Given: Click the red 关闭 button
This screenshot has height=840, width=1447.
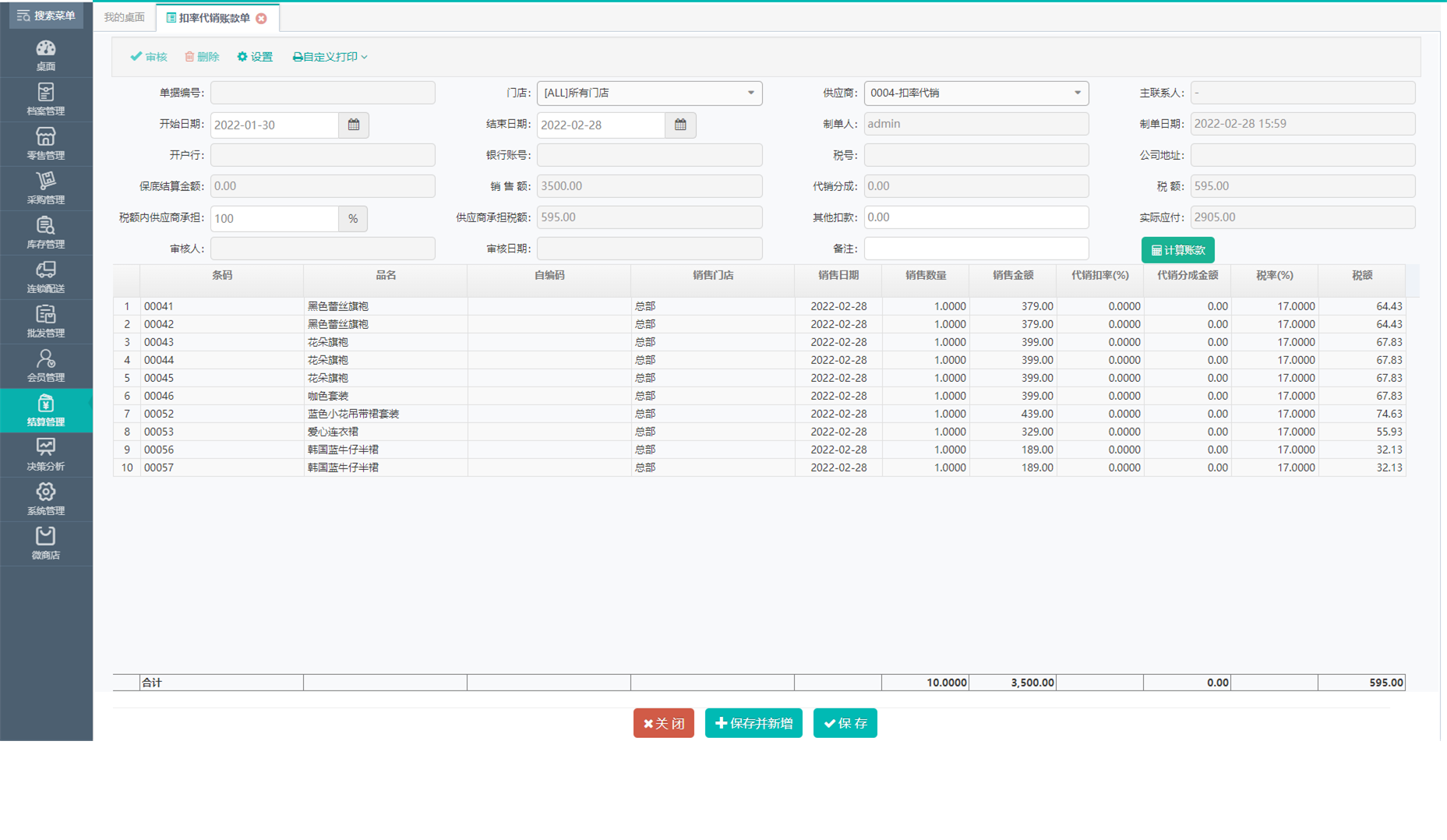Looking at the screenshot, I should pyautogui.click(x=664, y=723).
